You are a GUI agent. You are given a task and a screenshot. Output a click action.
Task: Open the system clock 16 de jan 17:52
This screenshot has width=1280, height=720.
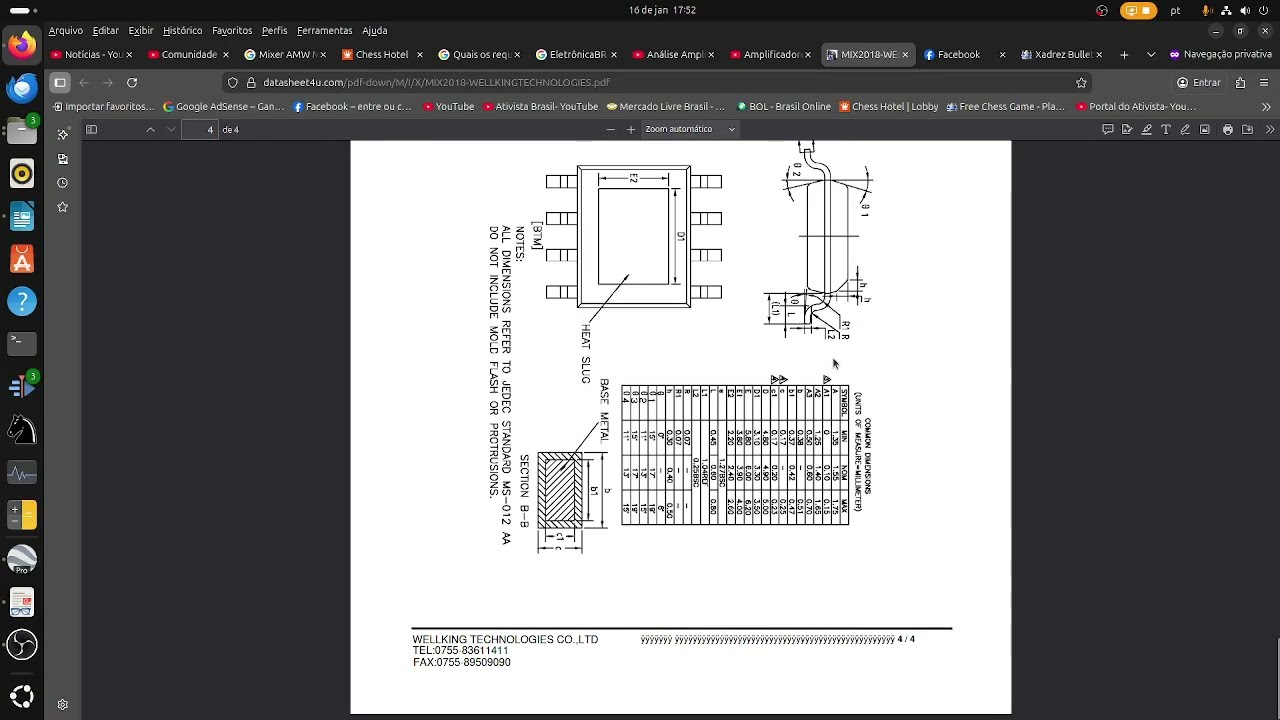pos(662,10)
